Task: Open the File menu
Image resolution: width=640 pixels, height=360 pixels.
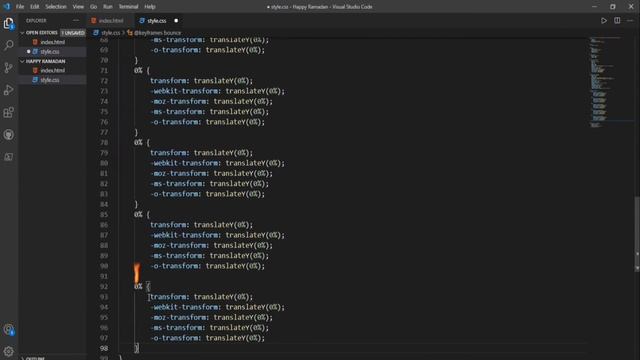Action: (20, 7)
